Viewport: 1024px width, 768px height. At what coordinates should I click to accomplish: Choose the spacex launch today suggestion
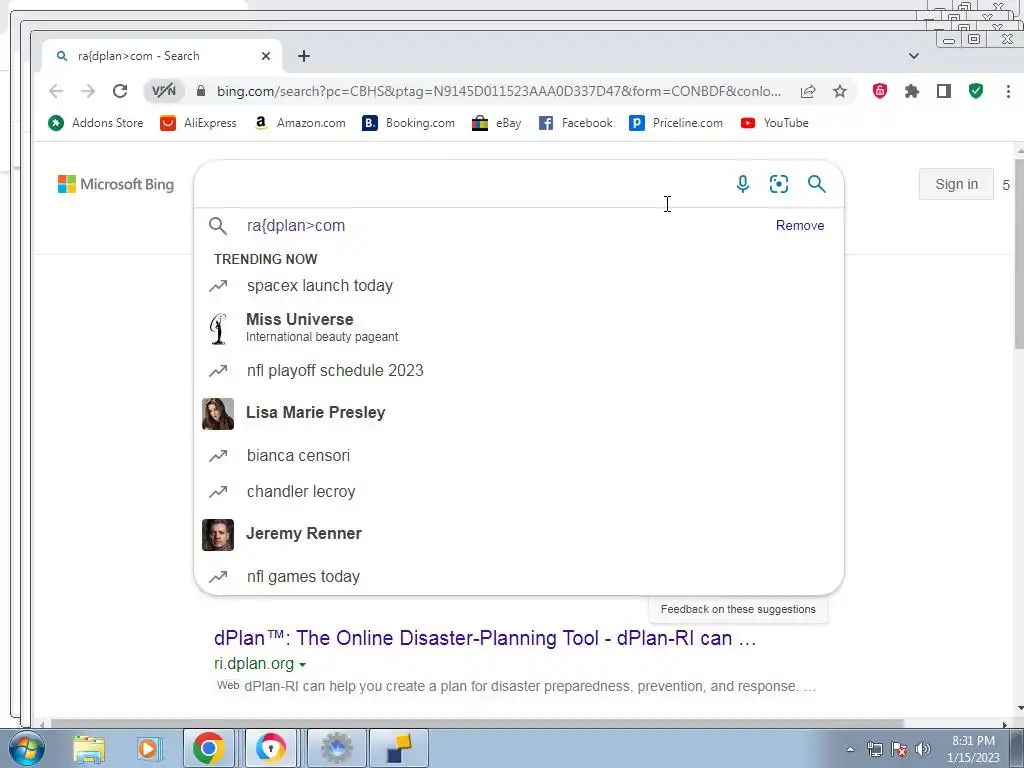pos(519,286)
